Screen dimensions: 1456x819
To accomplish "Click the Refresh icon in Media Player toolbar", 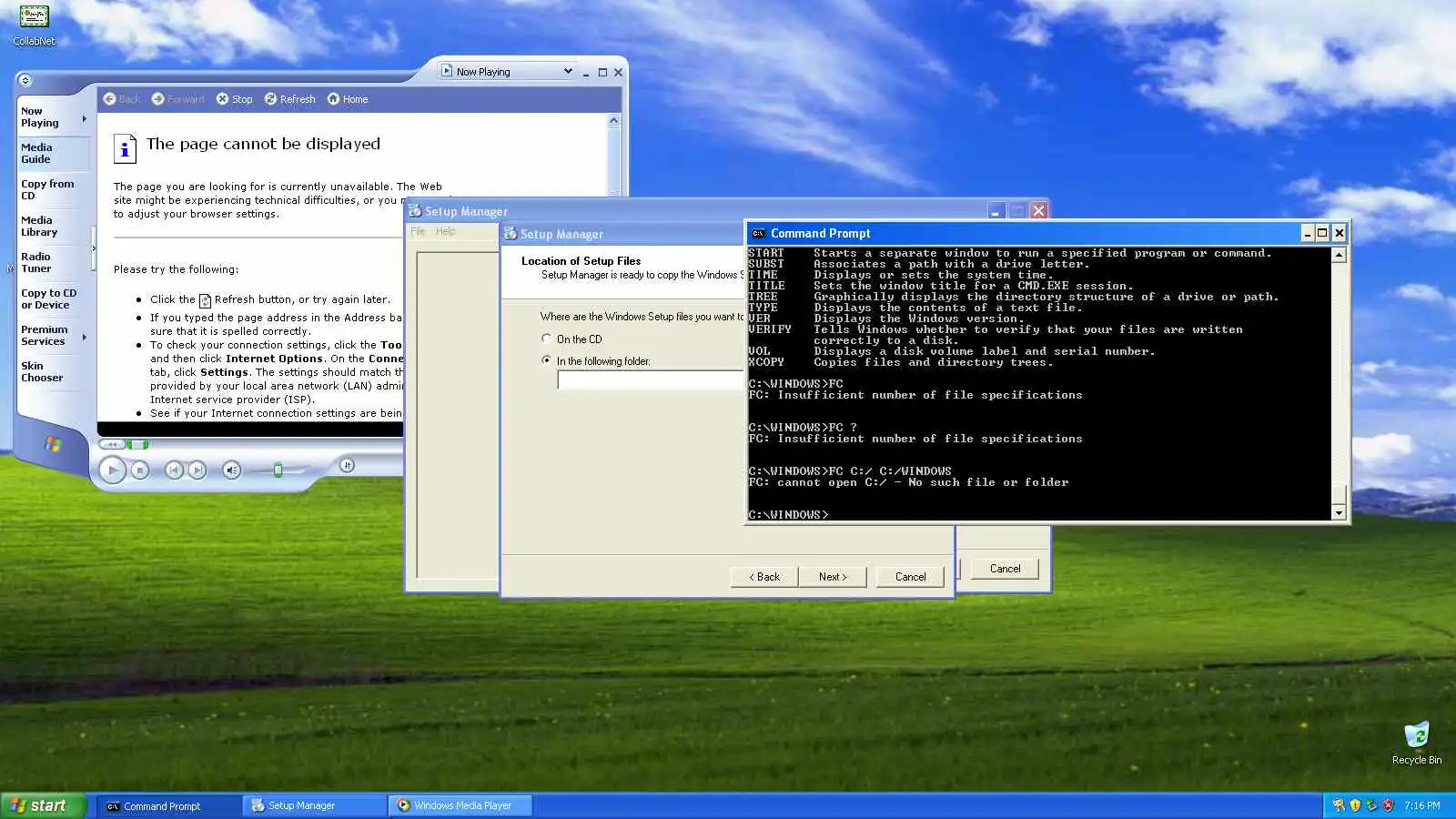I will pyautogui.click(x=270, y=99).
